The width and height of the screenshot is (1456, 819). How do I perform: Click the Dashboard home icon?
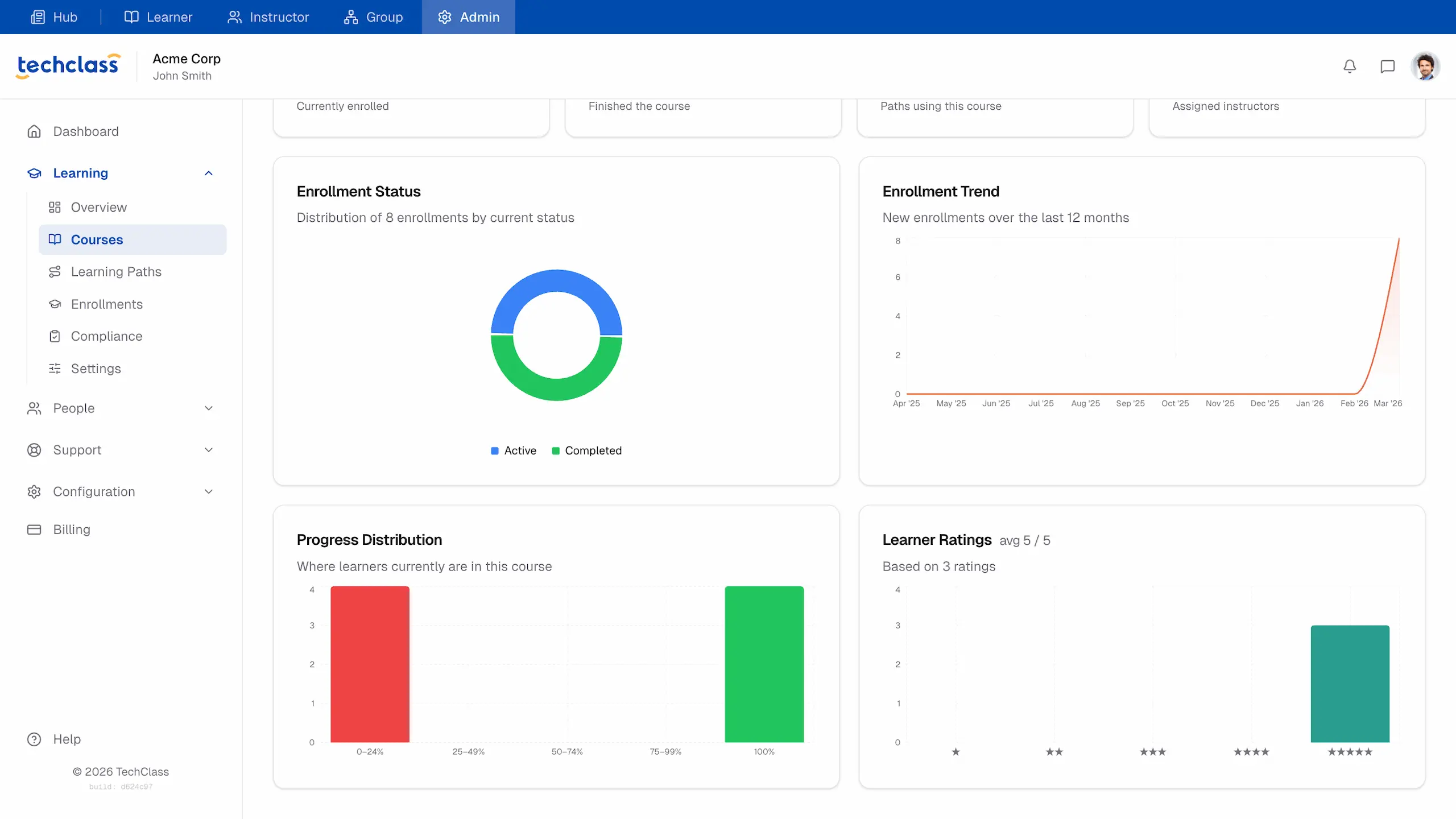(x=34, y=131)
